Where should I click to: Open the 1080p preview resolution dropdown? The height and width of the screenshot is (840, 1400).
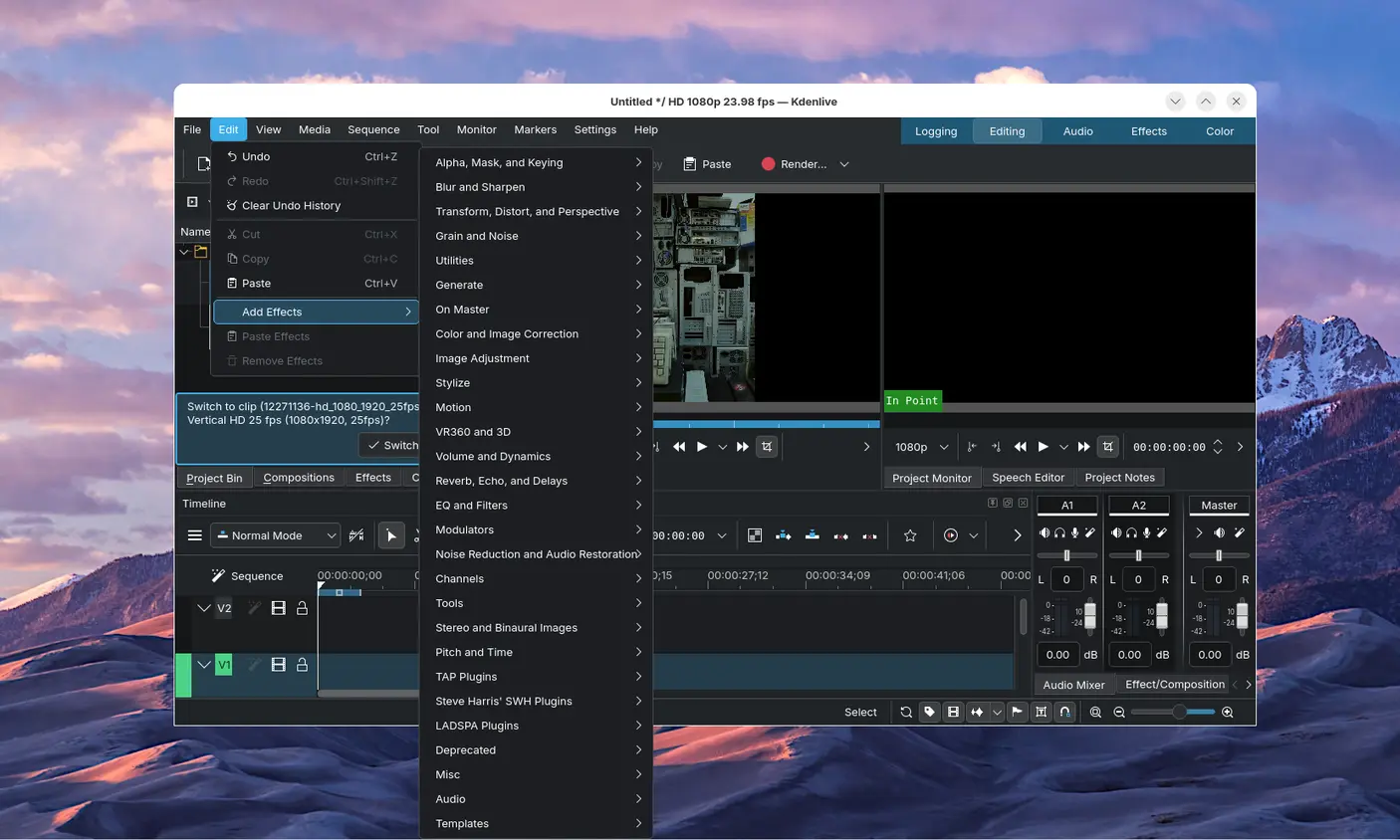[x=922, y=447]
